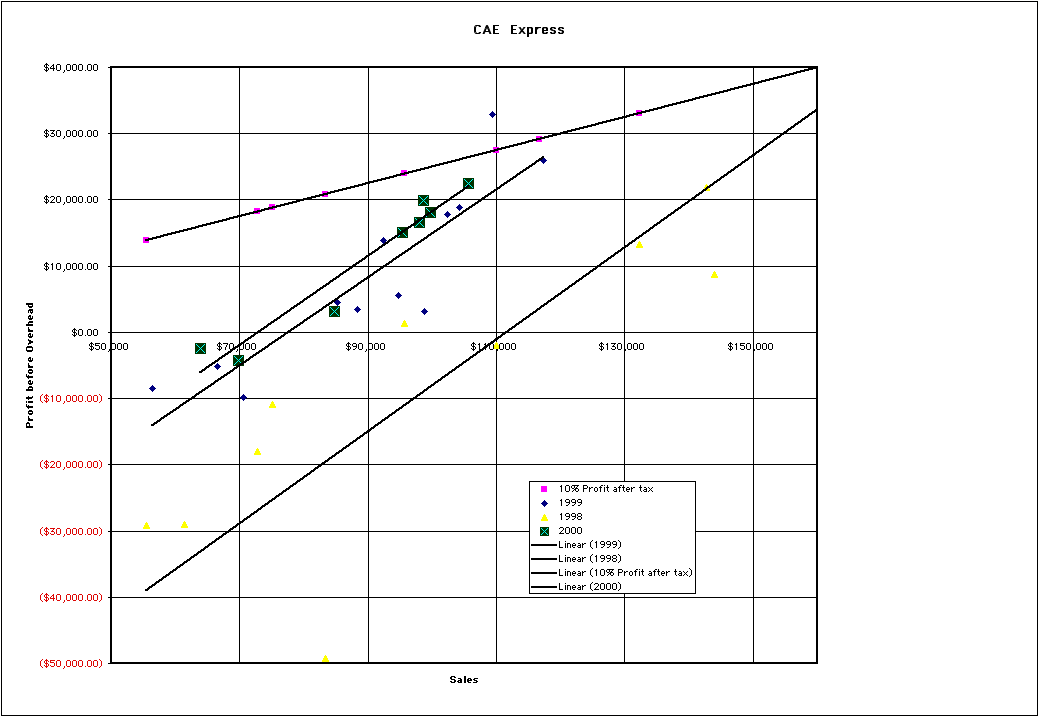Click the blue diamond marker in the legend
1039x717 pixels.
[x=544, y=503]
